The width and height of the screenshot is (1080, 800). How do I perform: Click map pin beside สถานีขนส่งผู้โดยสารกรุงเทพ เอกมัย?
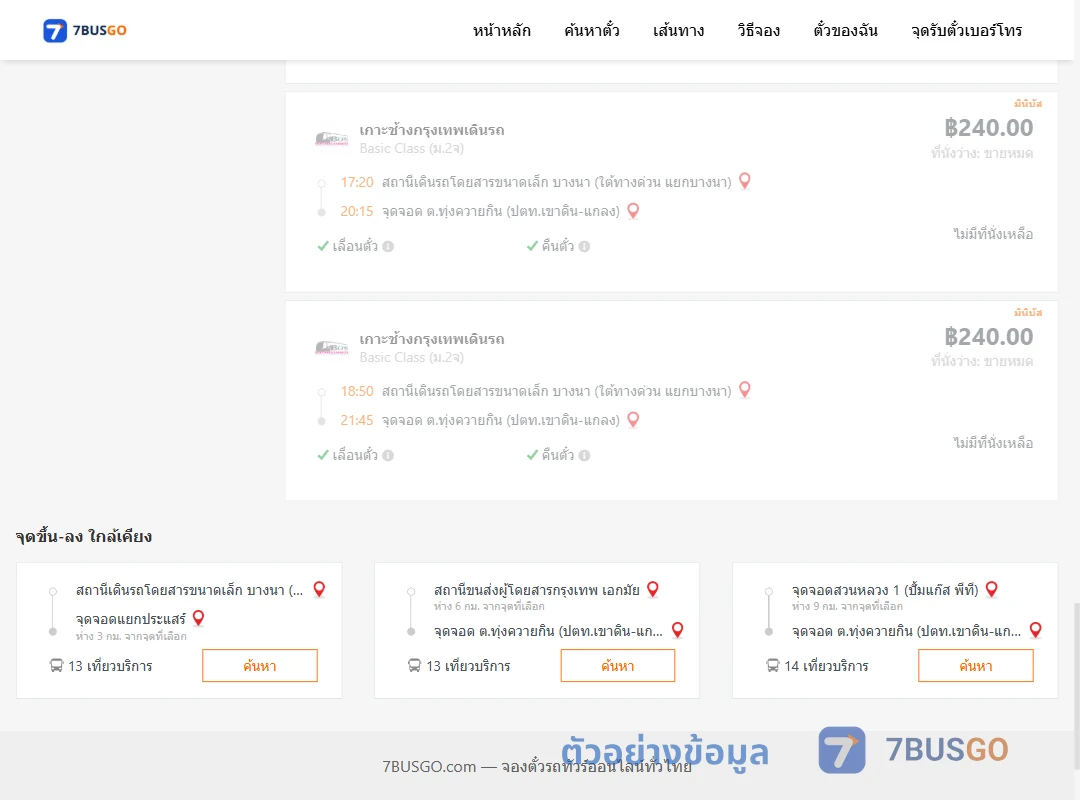click(x=653, y=589)
